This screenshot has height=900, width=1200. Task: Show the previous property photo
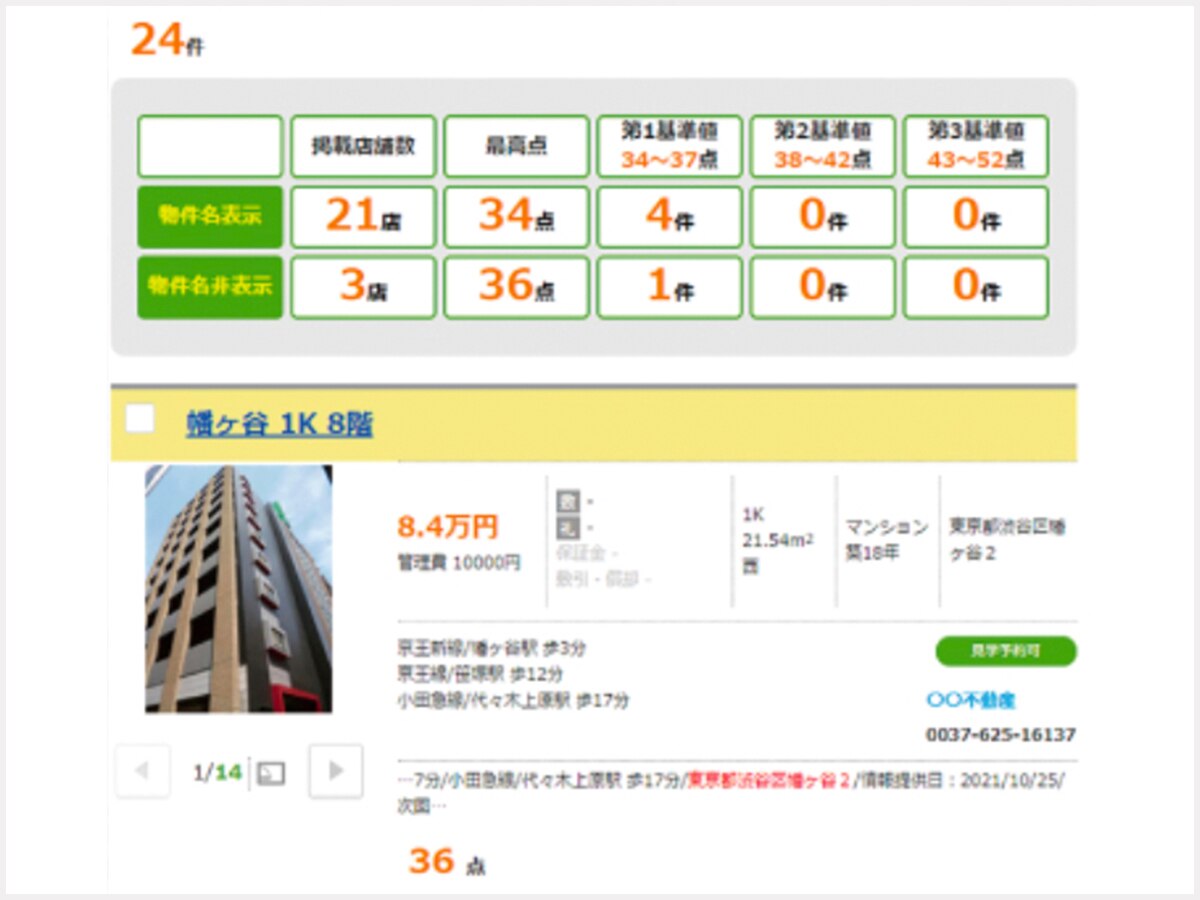point(142,771)
